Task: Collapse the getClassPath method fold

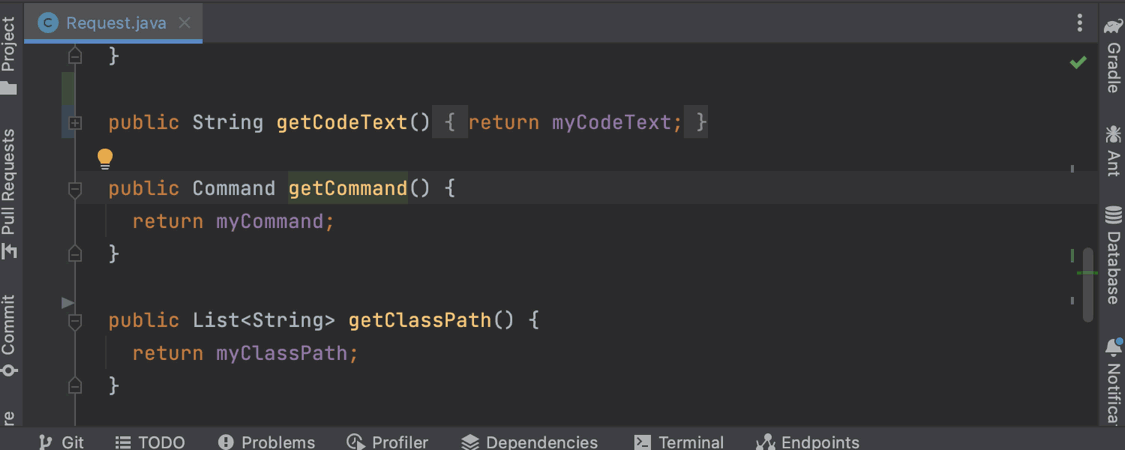Action: point(74,322)
